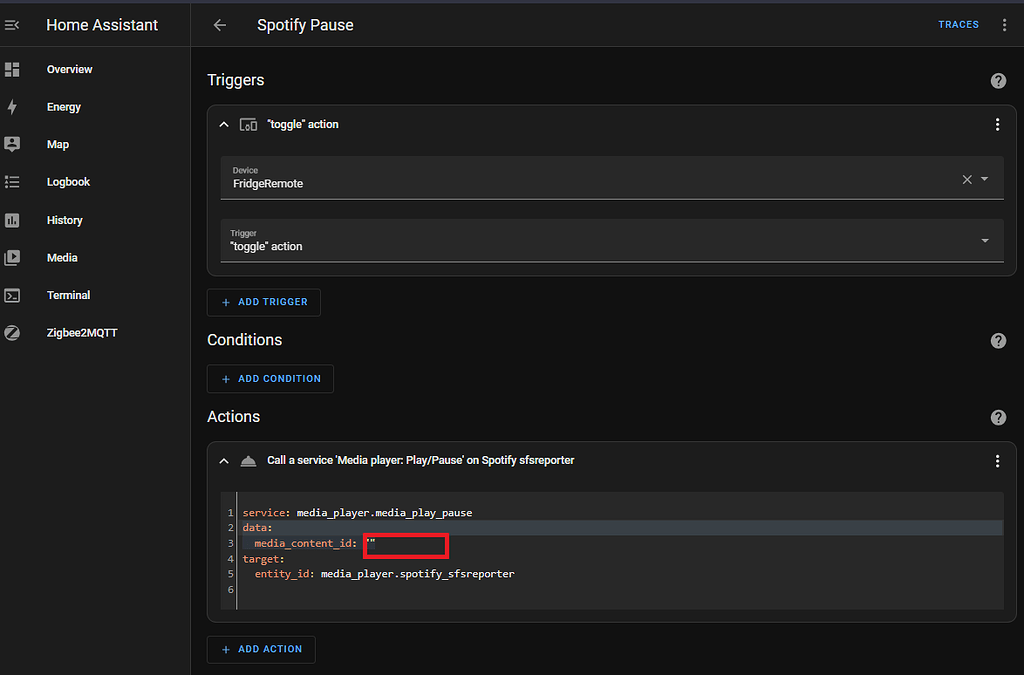1024x675 pixels.
Task: Click the device trigger icon beside 'toggle' action
Action: 248,124
